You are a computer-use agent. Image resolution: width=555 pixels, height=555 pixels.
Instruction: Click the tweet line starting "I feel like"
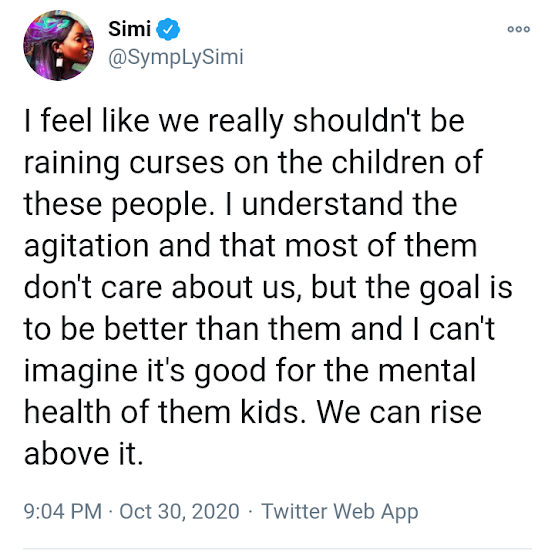244,121
